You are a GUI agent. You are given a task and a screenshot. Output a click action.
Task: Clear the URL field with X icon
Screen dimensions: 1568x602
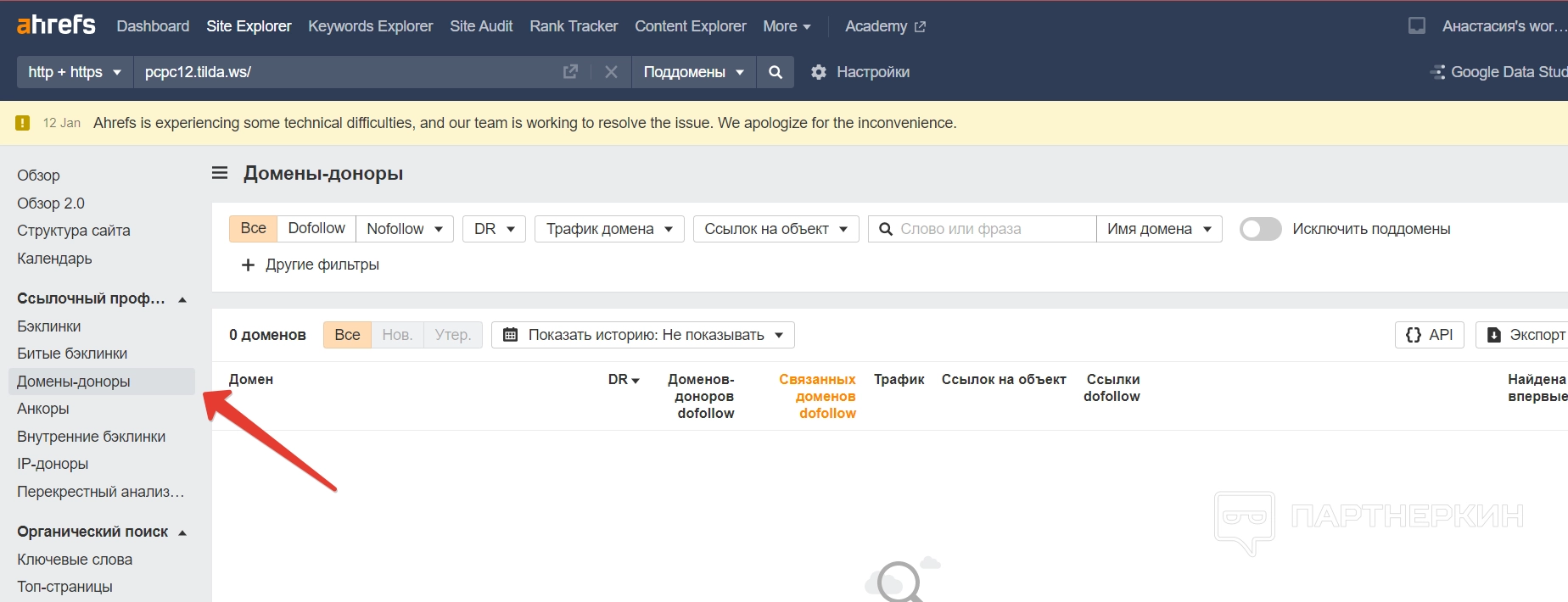pyautogui.click(x=611, y=72)
